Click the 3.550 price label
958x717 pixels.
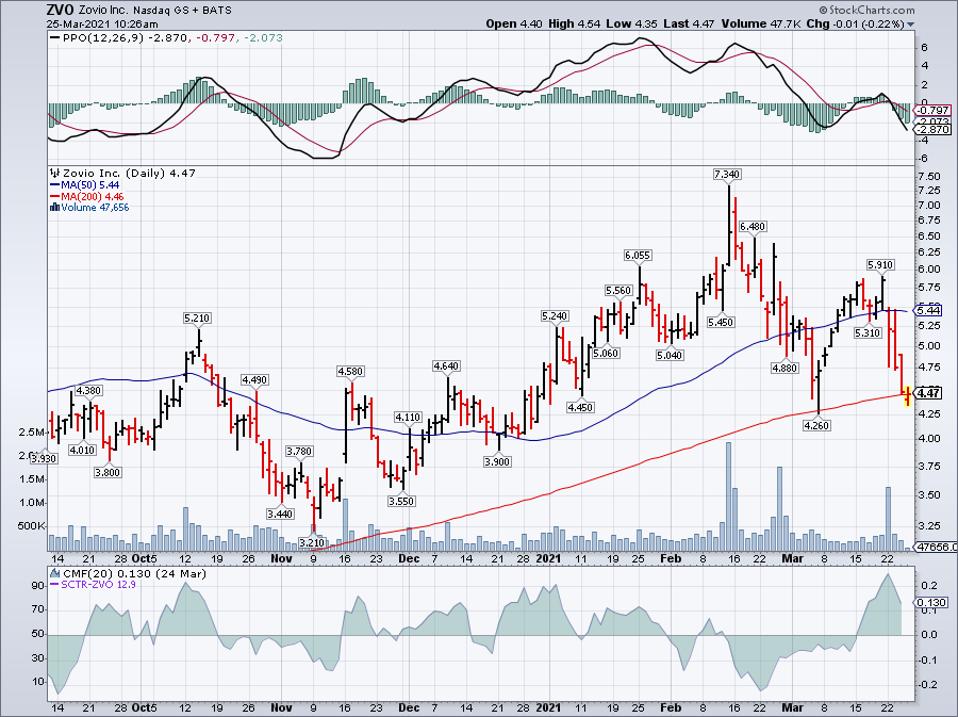(x=401, y=501)
